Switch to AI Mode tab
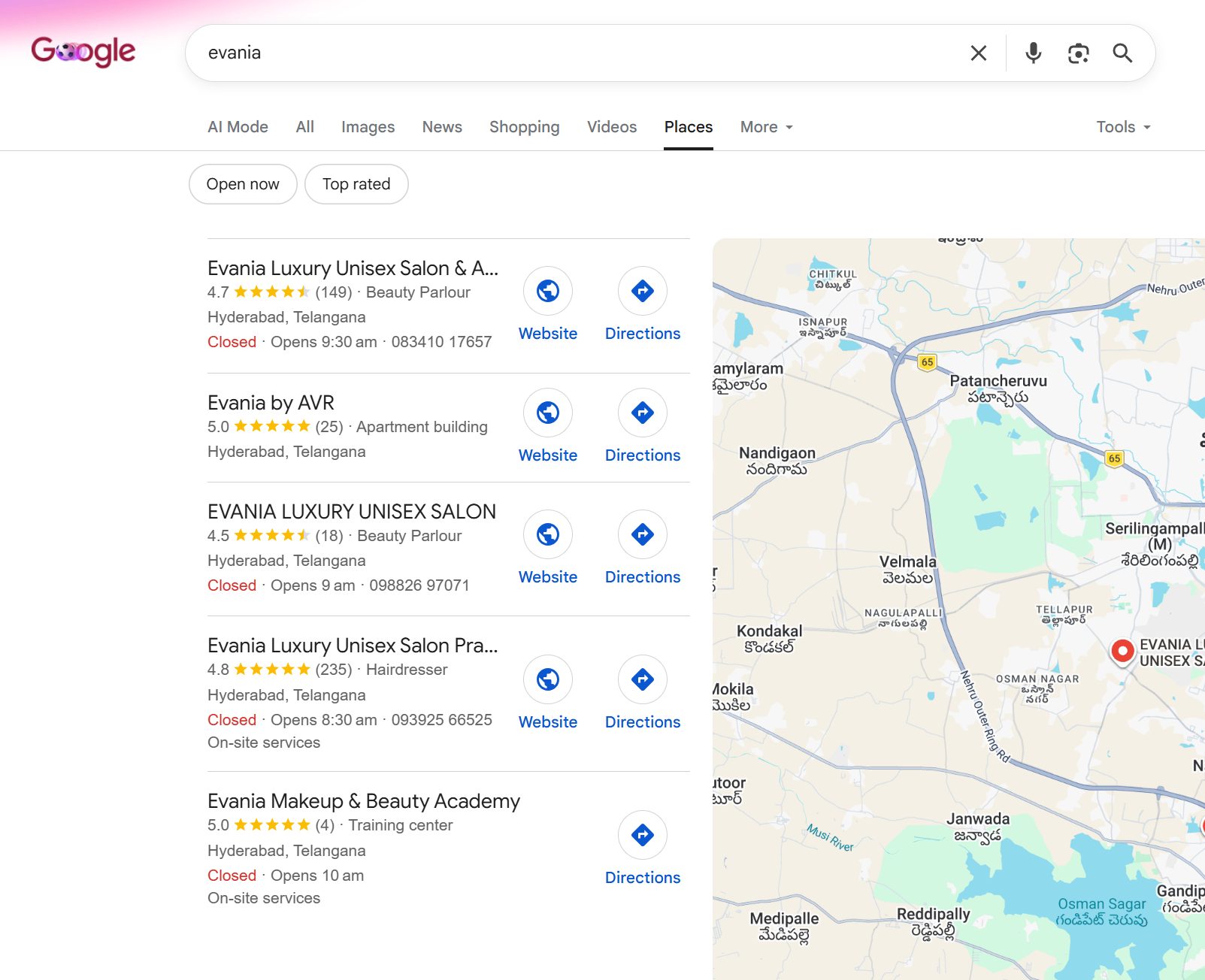Screen dimensions: 1205x980 pyautogui.click(x=238, y=127)
